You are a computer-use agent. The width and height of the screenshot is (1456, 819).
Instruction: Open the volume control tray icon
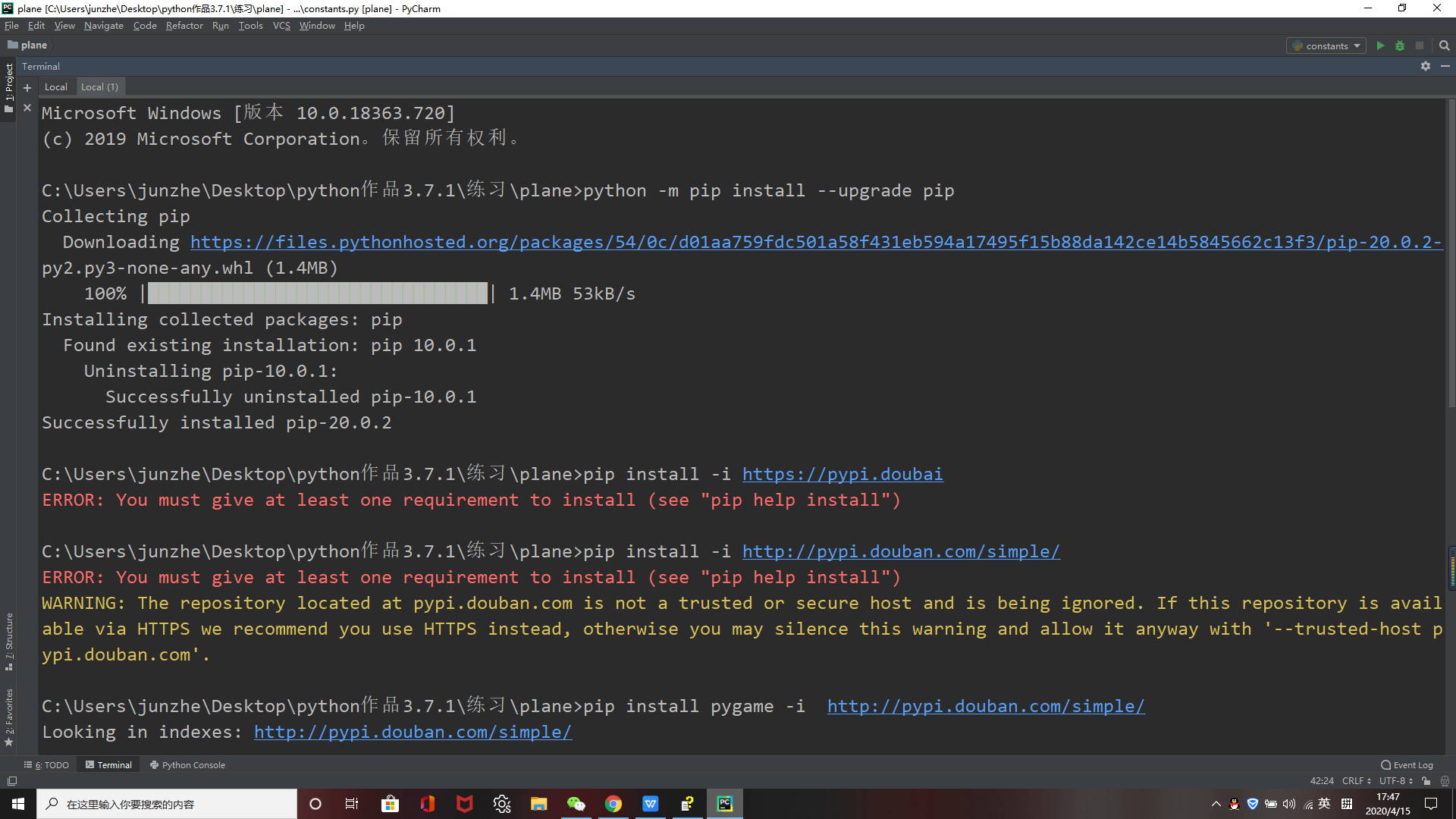point(1289,804)
